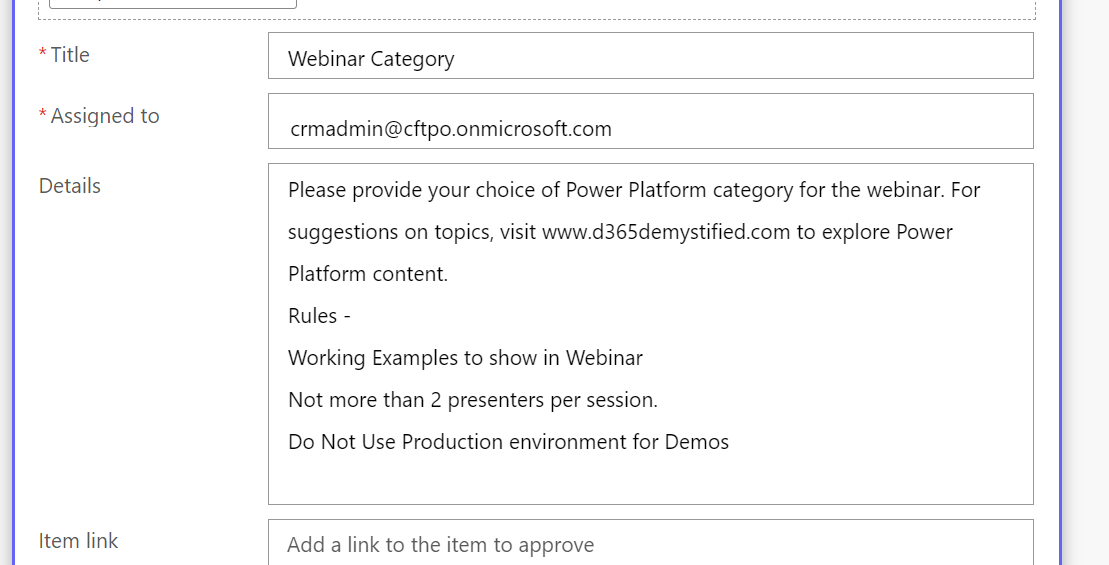1109x565 pixels.
Task: Open the partially visible dropdown above Title
Action: (x=173, y=4)
